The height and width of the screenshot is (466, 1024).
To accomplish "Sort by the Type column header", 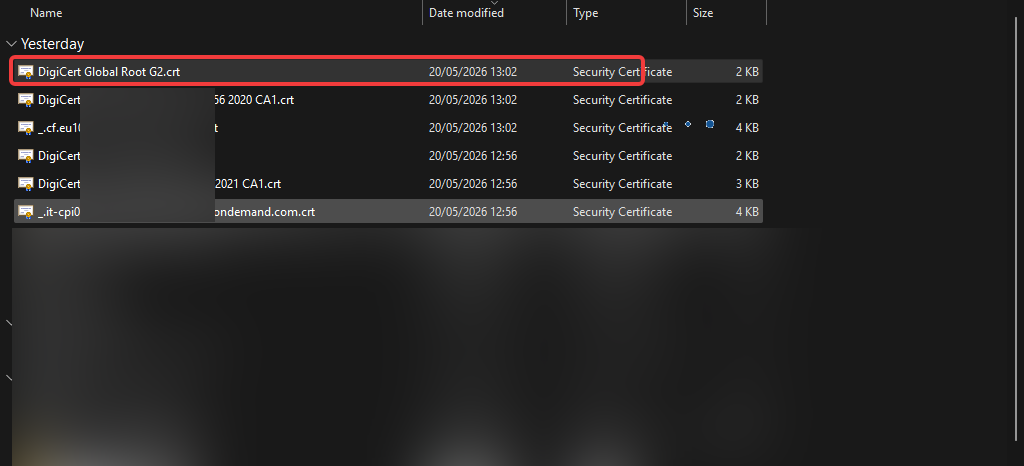I will pyautogui.click(x=585, y=13).
